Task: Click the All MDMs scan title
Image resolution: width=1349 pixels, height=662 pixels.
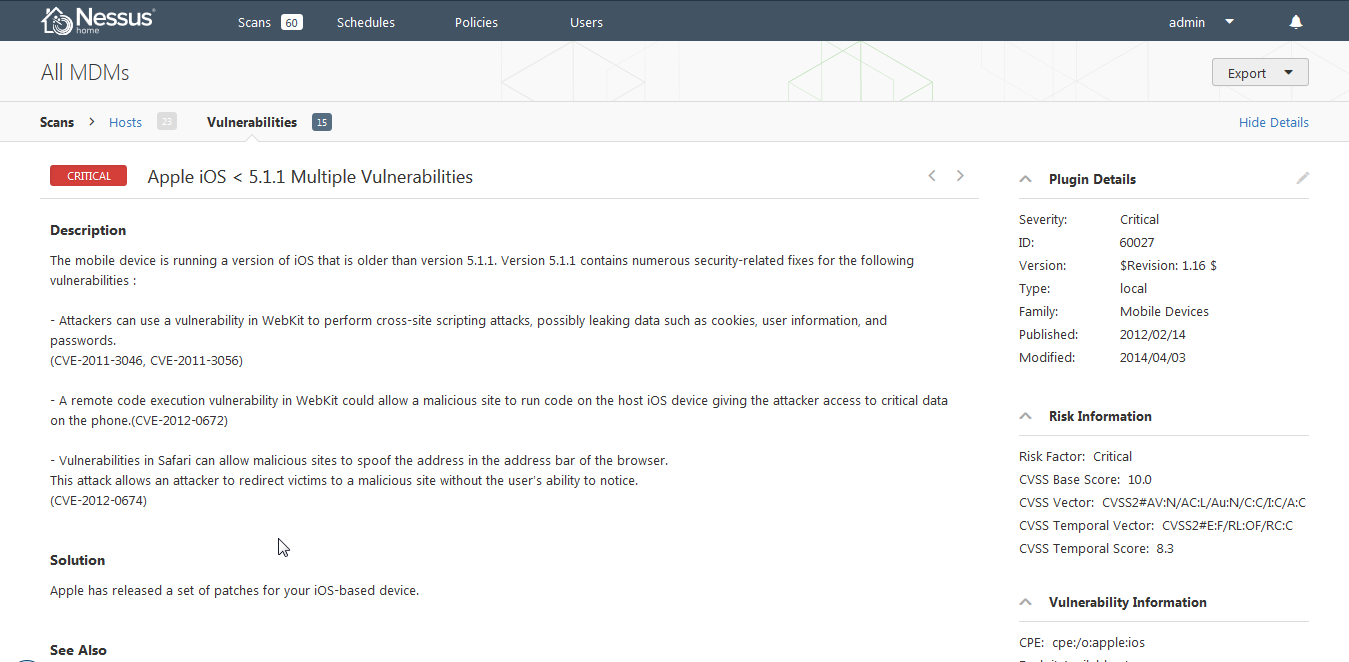Action: (x=85, y=73)
